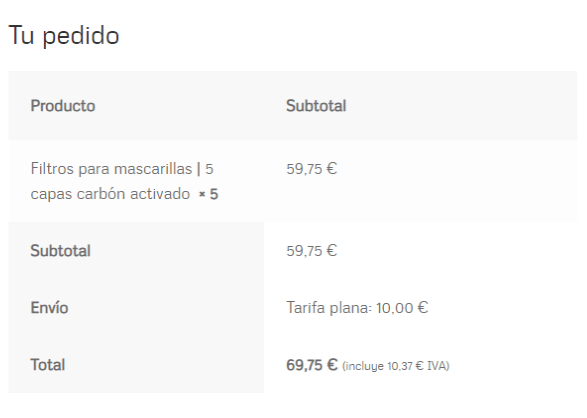
Task: Click the 'Tarifa plana' text
Action: click(x=328, y=308)
